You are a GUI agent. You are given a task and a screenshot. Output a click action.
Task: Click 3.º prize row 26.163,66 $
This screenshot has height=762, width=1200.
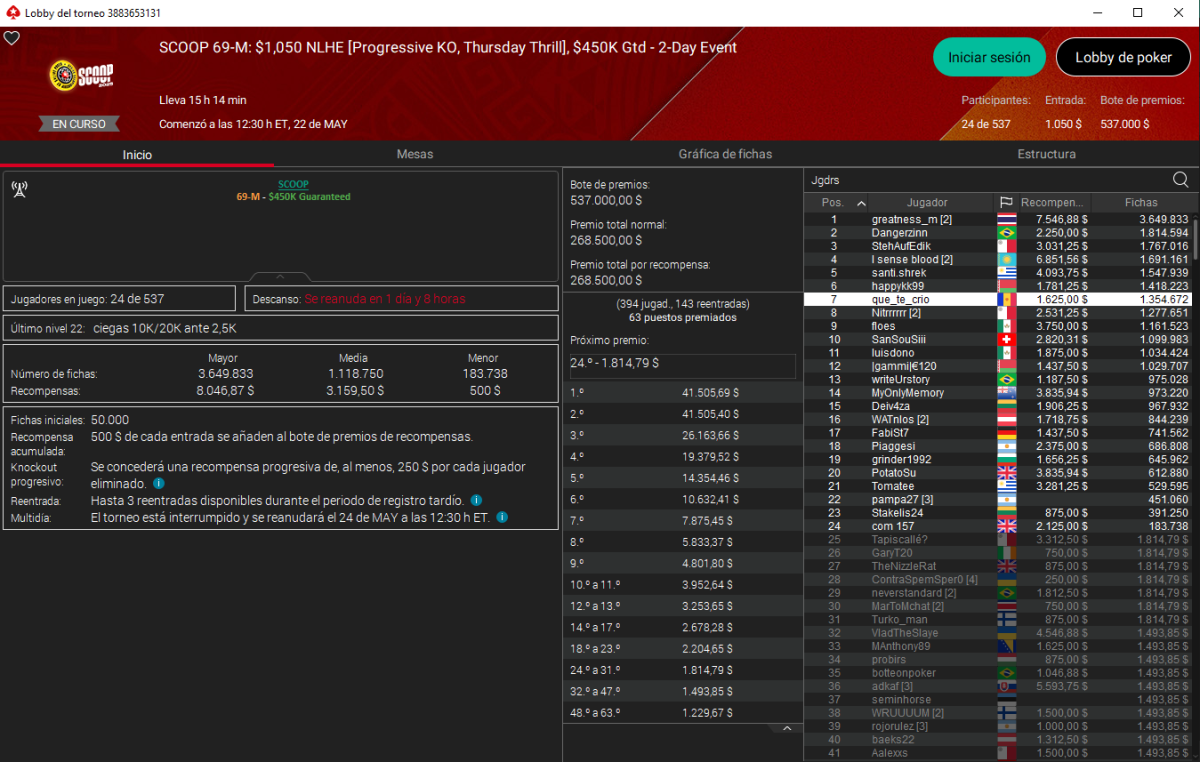coord(683,436)
